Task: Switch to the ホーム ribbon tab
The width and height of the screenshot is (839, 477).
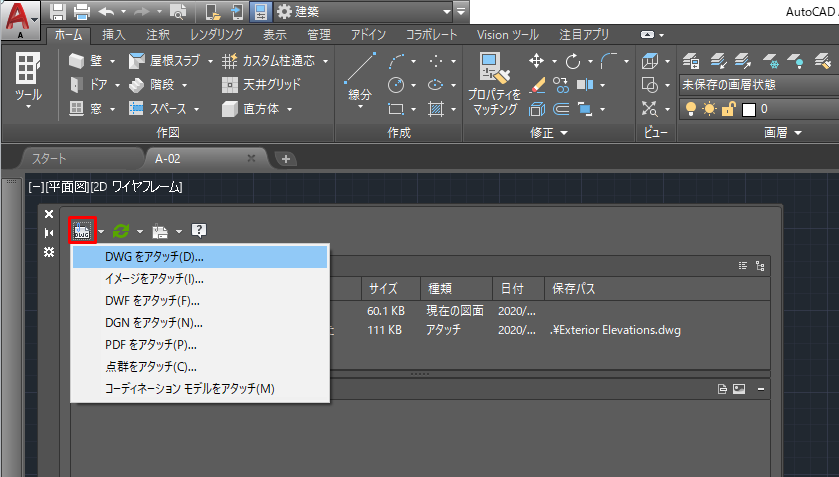Action: click(x=68, y=35)
